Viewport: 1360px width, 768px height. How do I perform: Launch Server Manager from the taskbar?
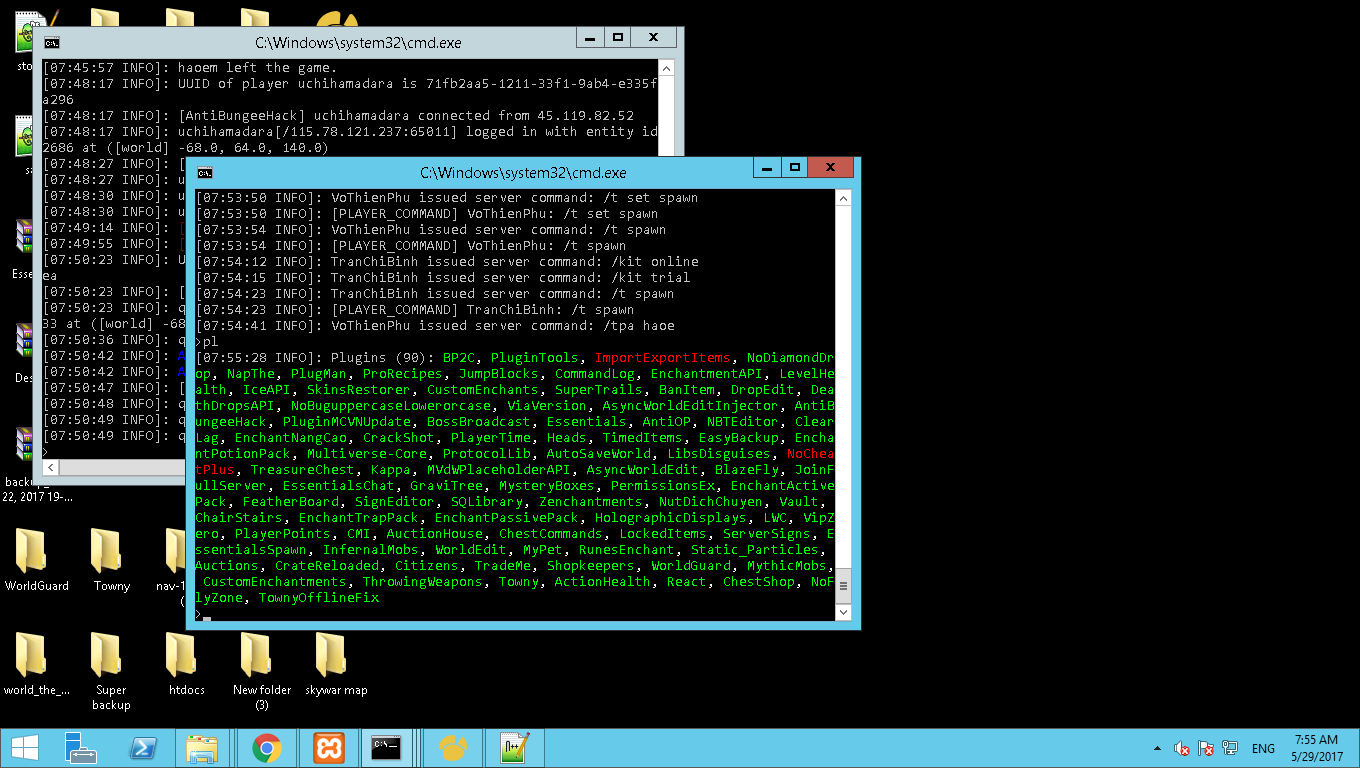(x=80, y=747)
